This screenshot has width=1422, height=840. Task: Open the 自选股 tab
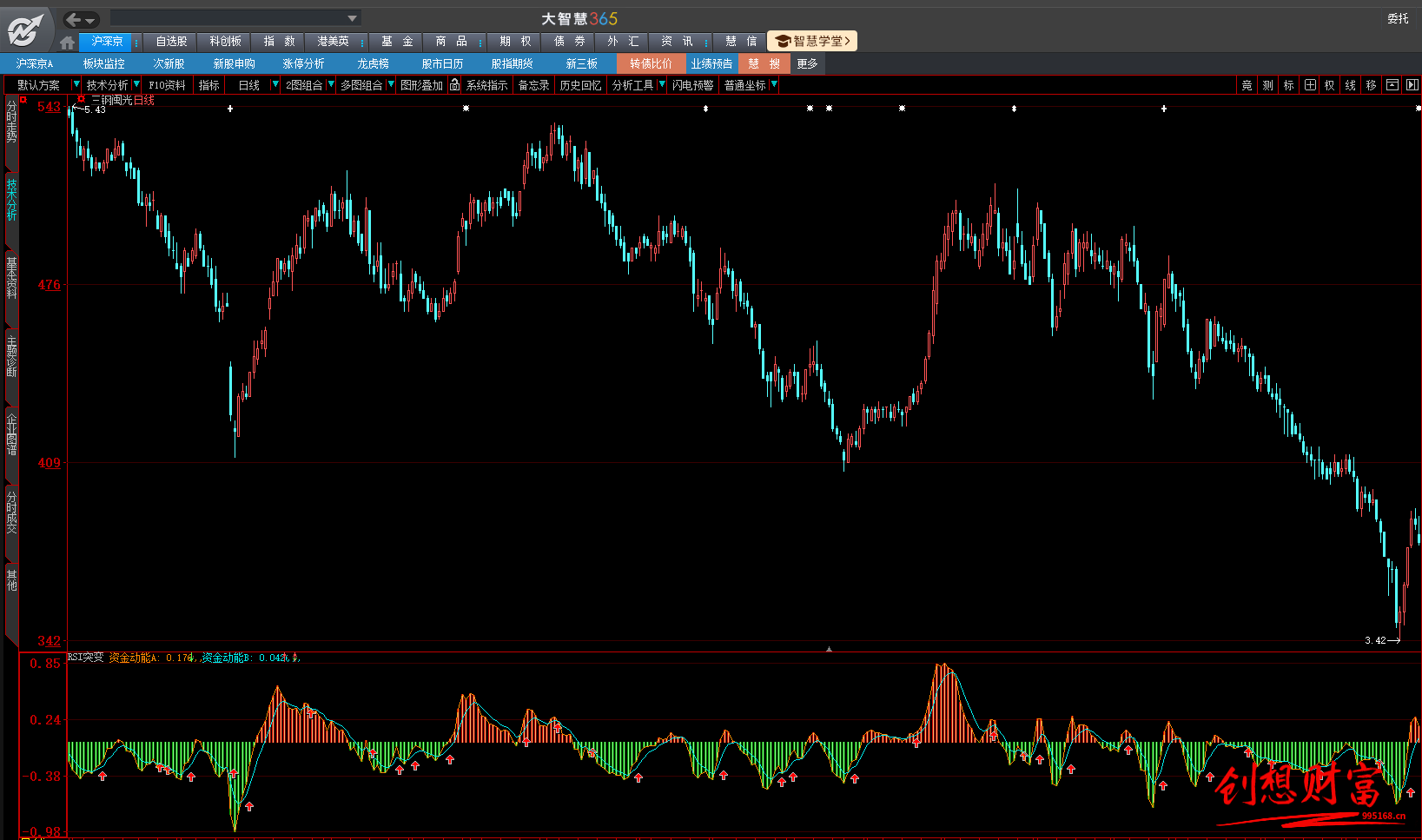(x=171, y=42)
